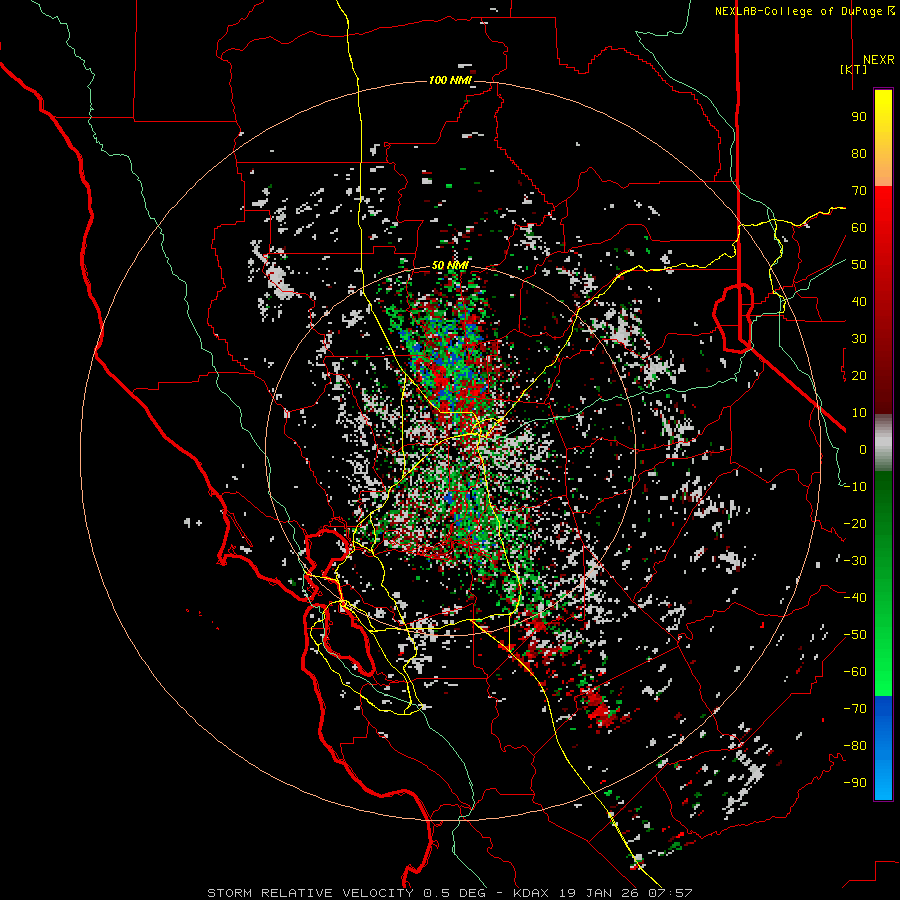The image size is (900, 900).
Task: Click the -30 value on velocity scale
Action: [x=855, y=561]
